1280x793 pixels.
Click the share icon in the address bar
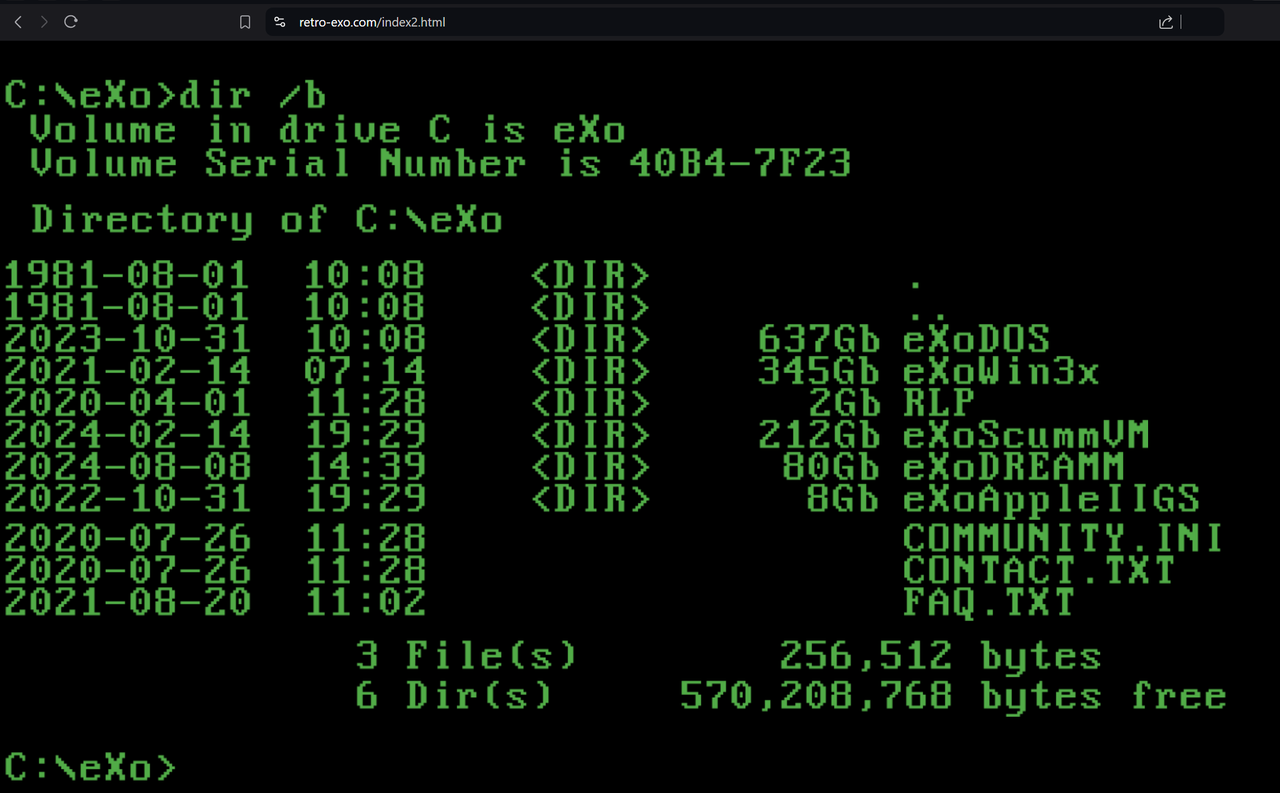[1166, 22]
